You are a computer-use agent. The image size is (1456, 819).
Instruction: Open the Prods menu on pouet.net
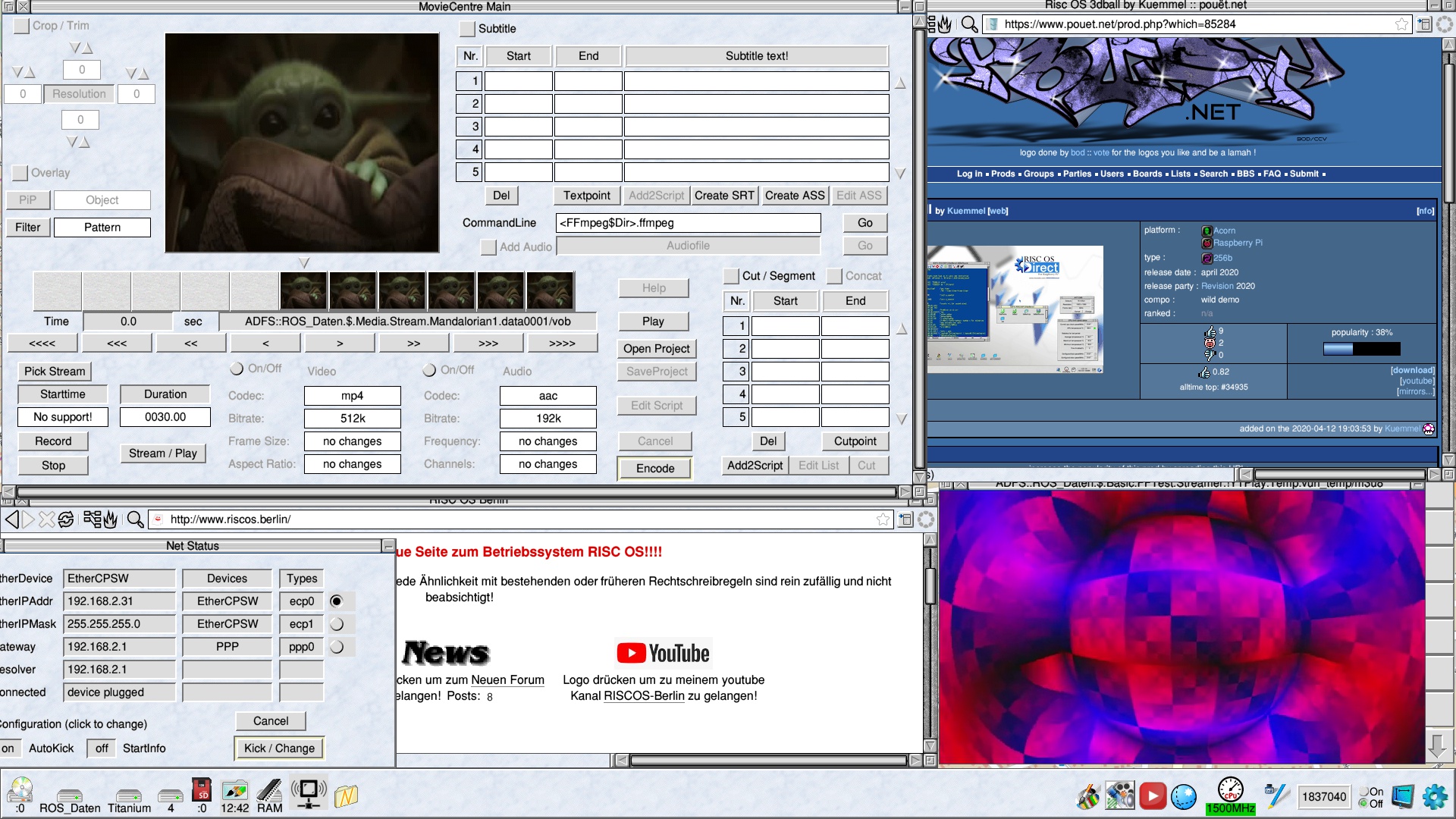coord(1002,174)
